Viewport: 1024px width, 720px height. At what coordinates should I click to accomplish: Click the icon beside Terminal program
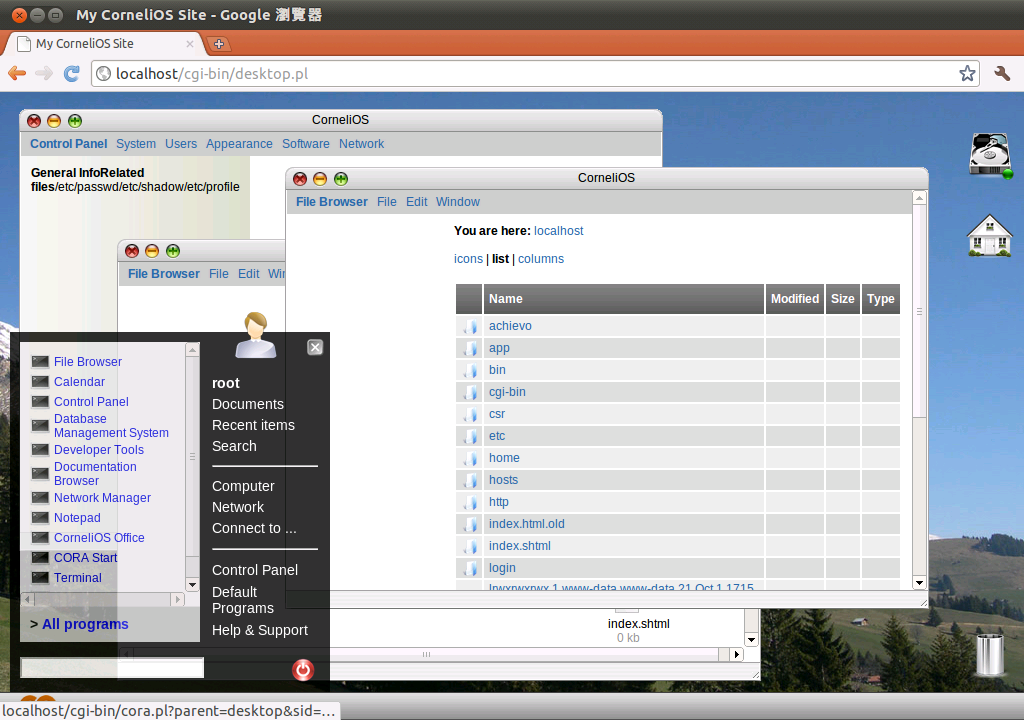tap(40, 578)
